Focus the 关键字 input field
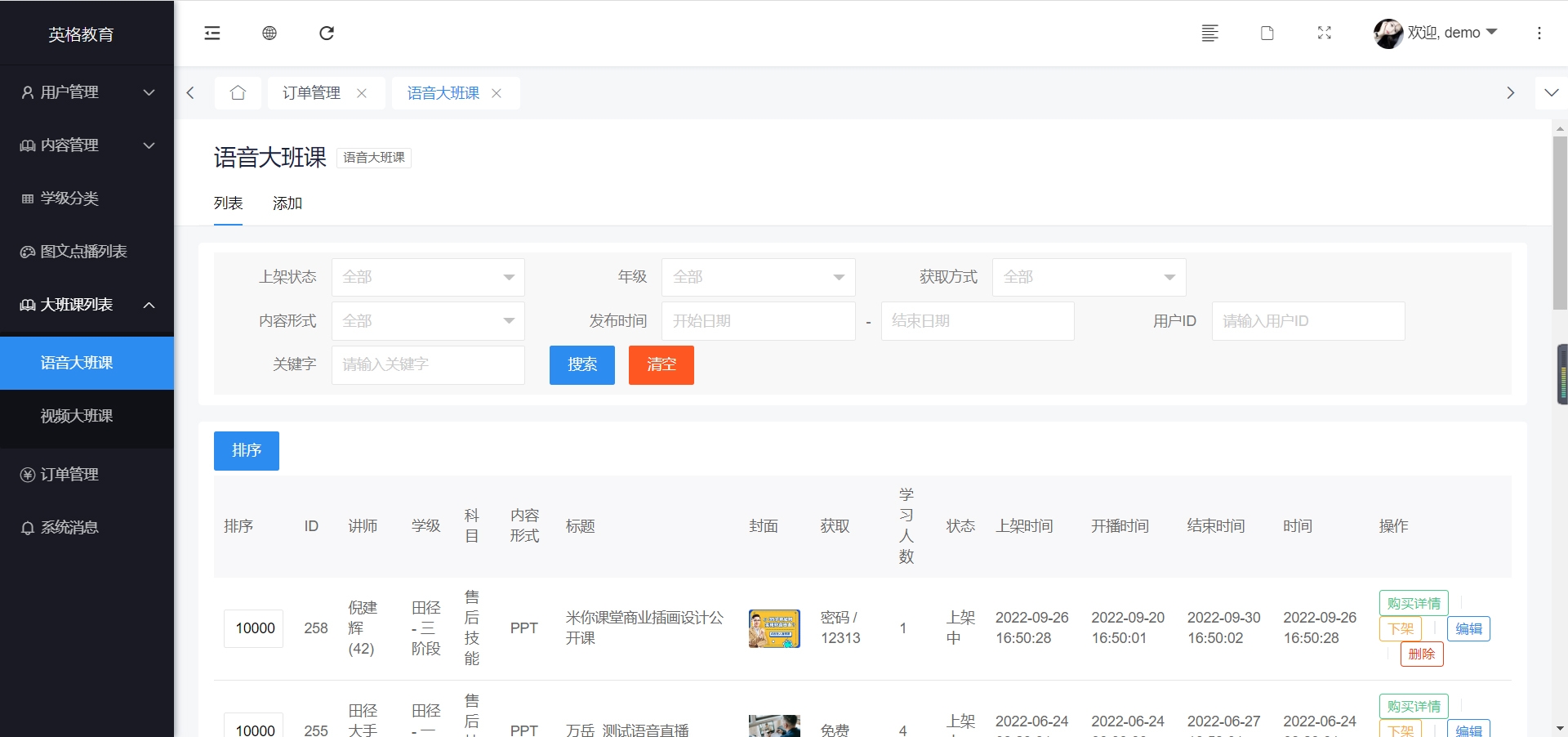 (x=428, y=364)
